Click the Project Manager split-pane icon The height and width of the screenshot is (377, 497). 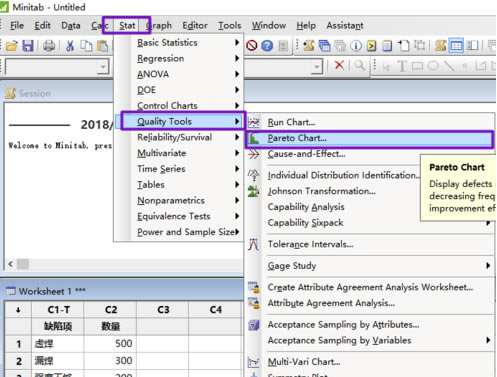[x=472, y=45]
